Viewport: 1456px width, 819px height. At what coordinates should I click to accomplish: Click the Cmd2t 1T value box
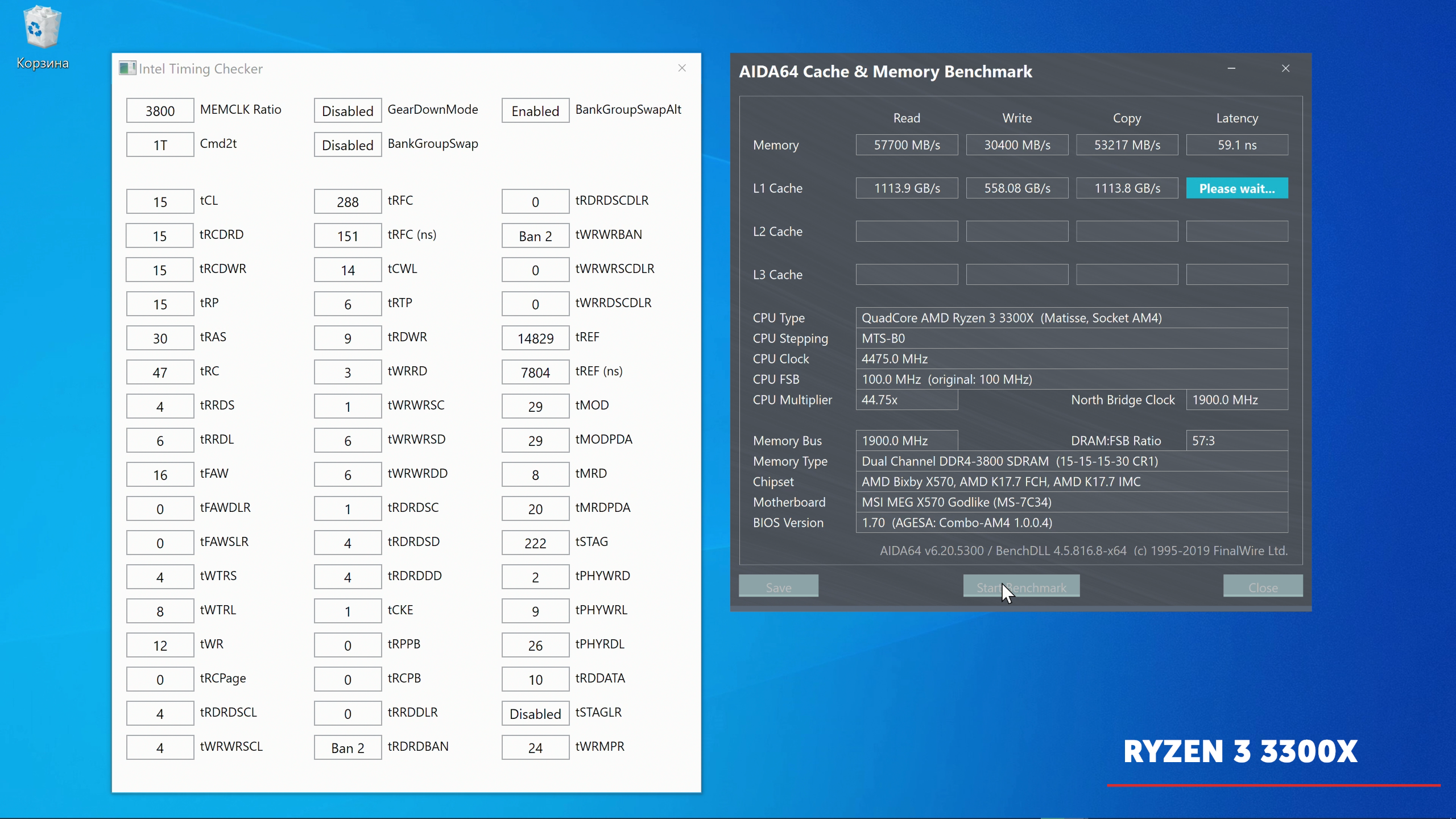160,144
